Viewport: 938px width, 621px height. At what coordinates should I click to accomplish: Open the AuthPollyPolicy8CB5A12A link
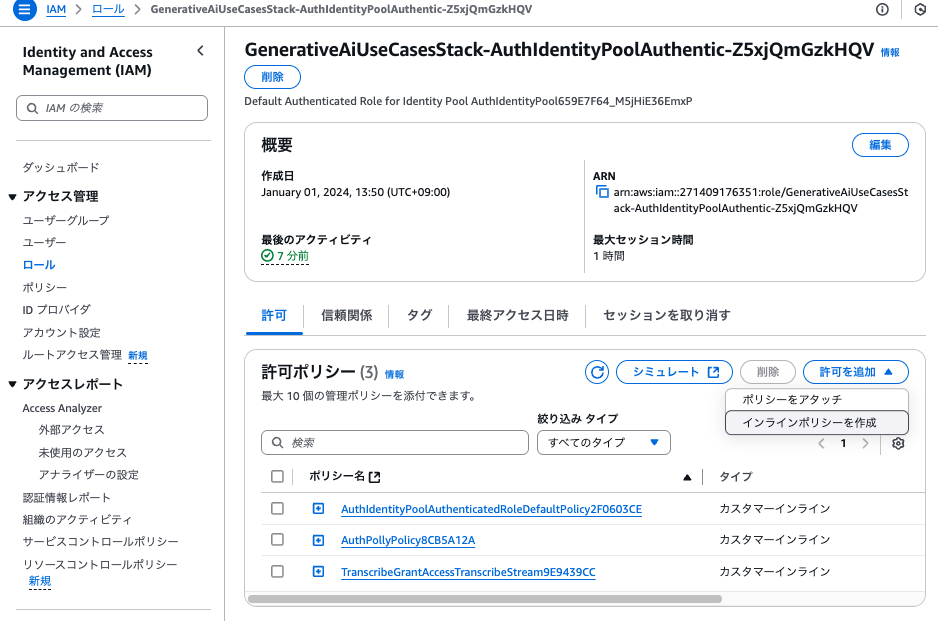(x=408, y=540)
